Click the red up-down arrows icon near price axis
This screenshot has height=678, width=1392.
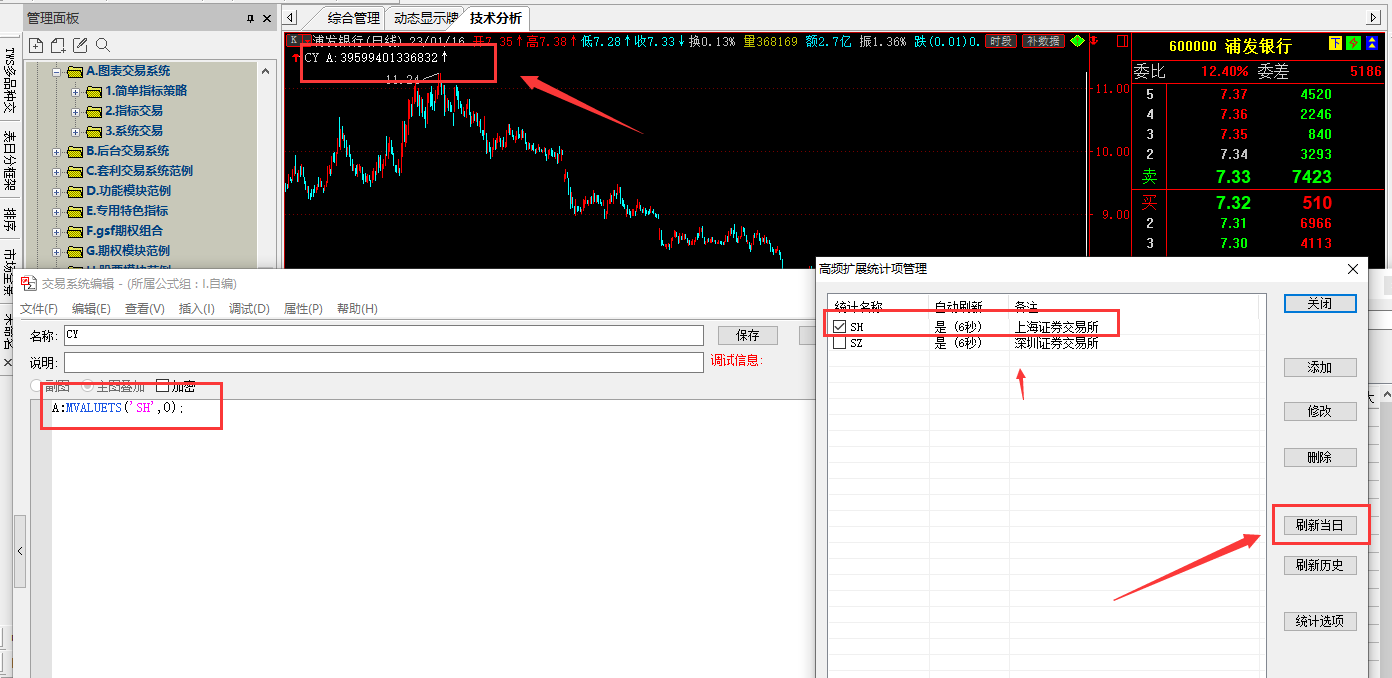[1094, 41]
